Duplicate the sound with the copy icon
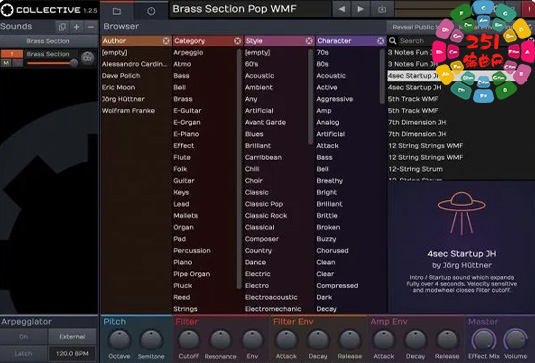 tap(62, 27)
